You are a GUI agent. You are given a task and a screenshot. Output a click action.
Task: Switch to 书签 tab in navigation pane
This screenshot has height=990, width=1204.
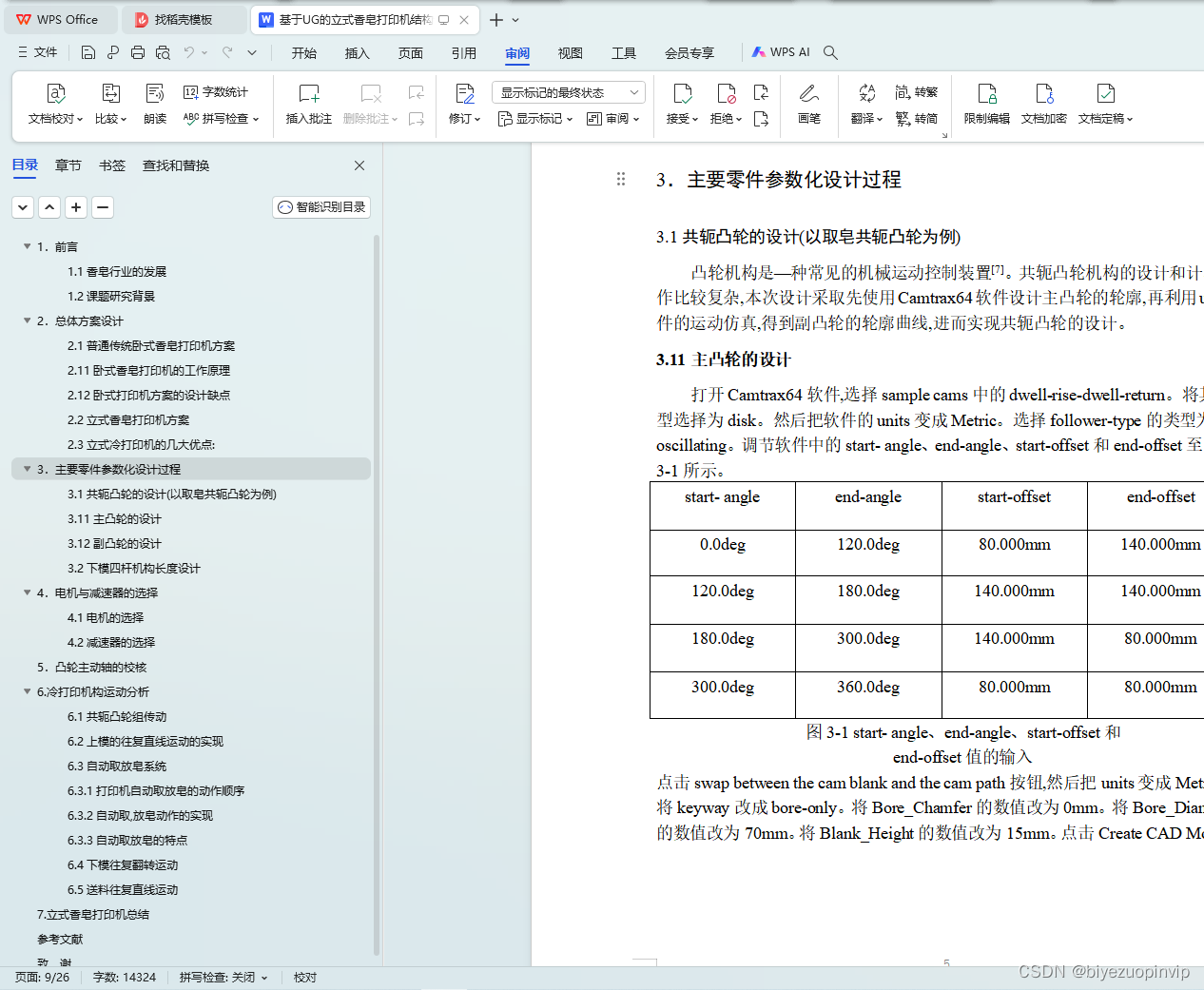click(112, 165)
